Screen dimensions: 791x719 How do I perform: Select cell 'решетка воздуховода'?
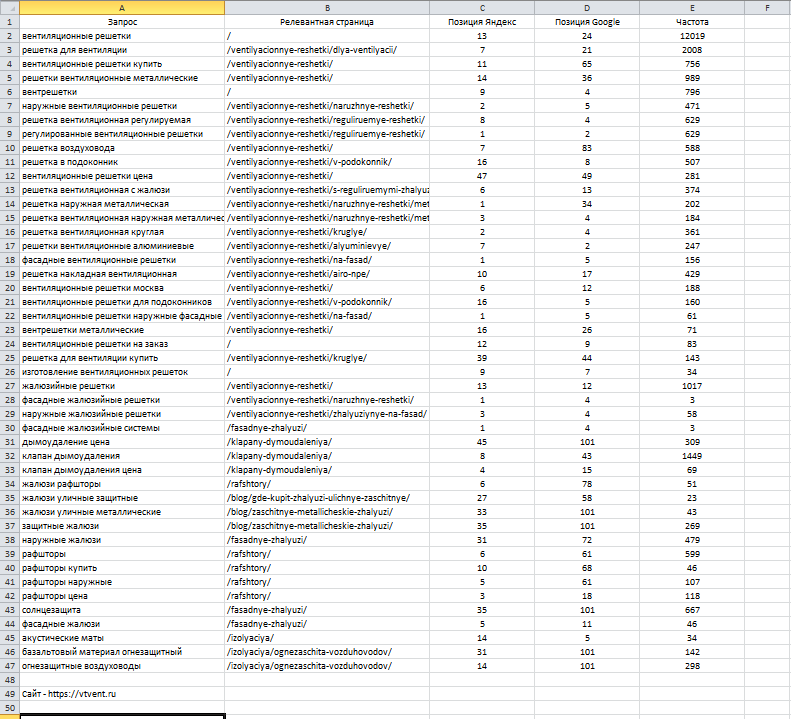122,148
